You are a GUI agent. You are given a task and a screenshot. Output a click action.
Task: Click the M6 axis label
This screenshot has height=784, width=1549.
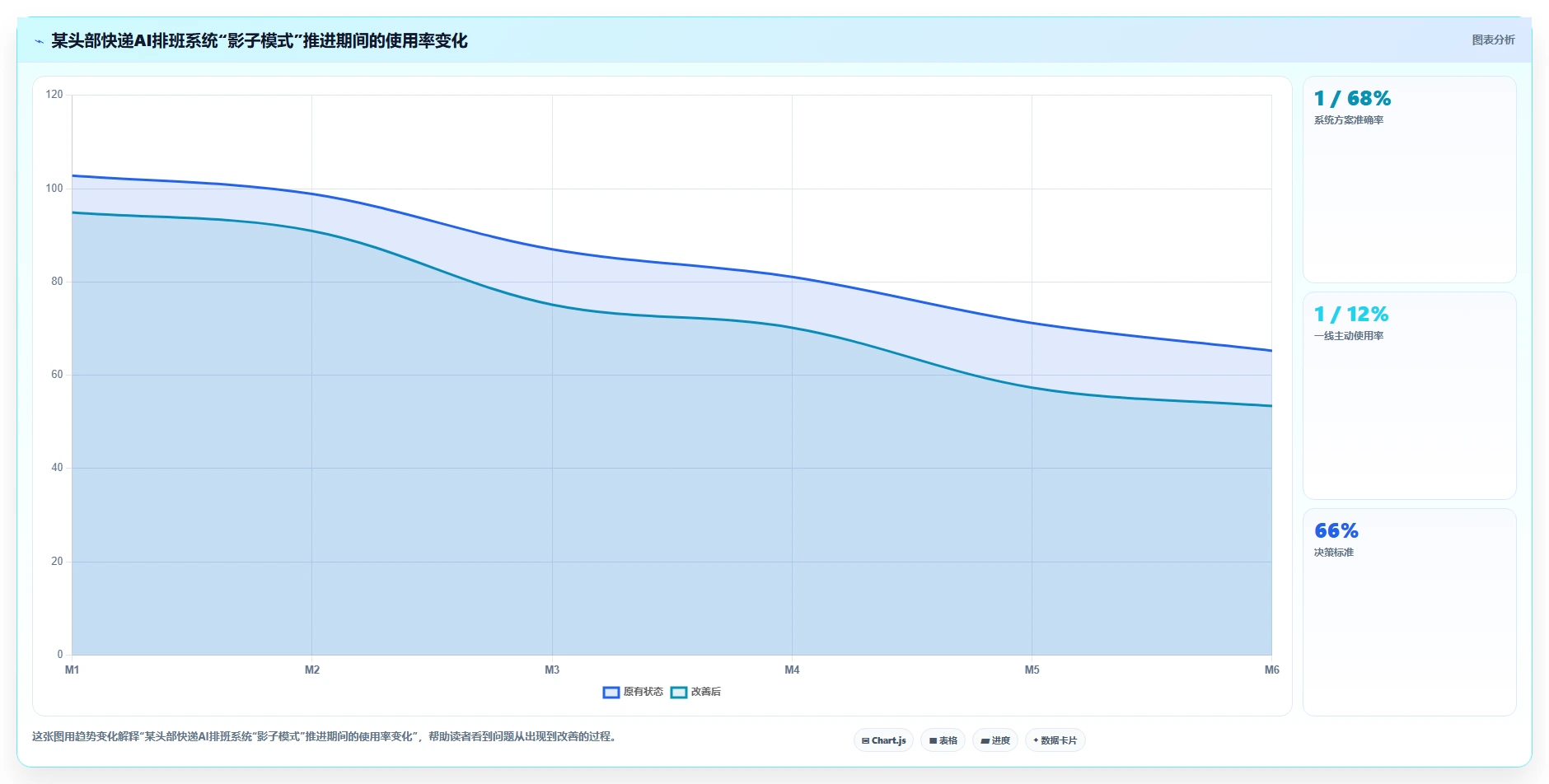1271,670
